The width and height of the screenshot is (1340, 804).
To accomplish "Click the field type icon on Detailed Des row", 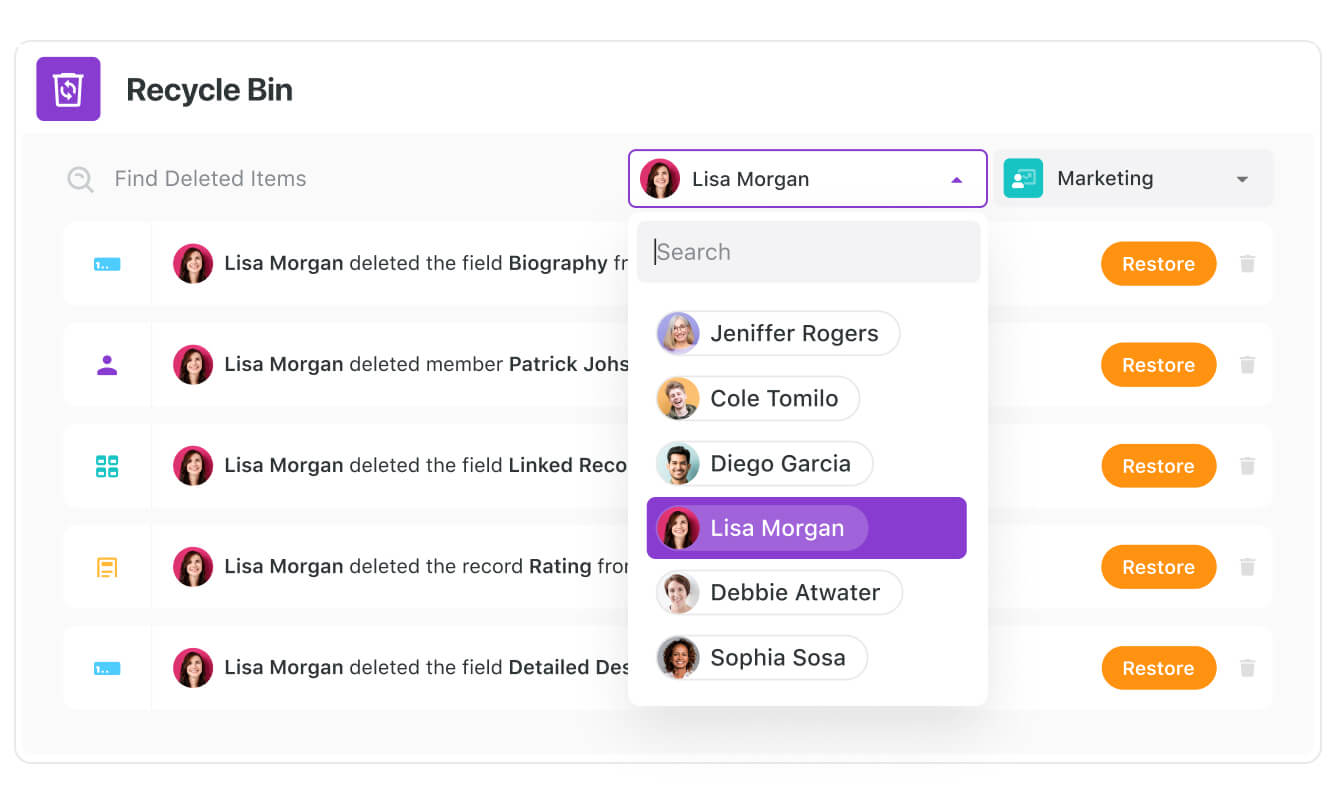I will click(x=107, y=668).
